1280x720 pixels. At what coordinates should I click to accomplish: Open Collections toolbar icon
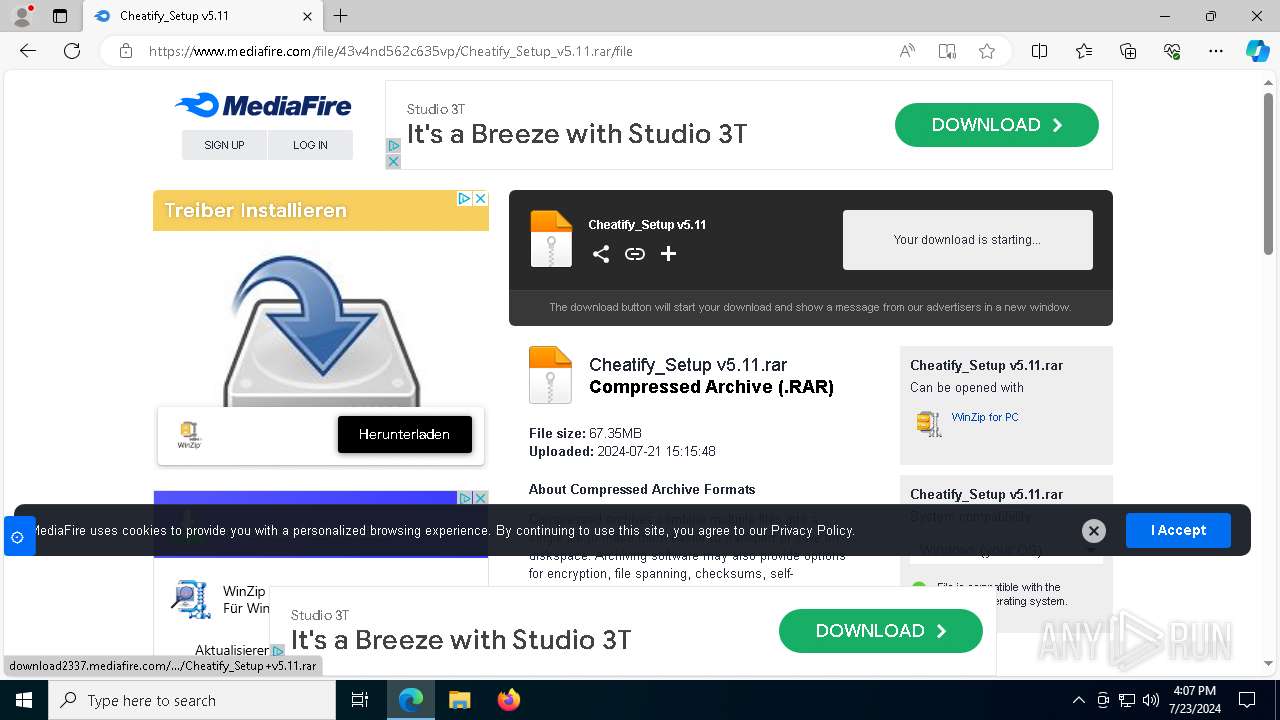(1128, 51)
